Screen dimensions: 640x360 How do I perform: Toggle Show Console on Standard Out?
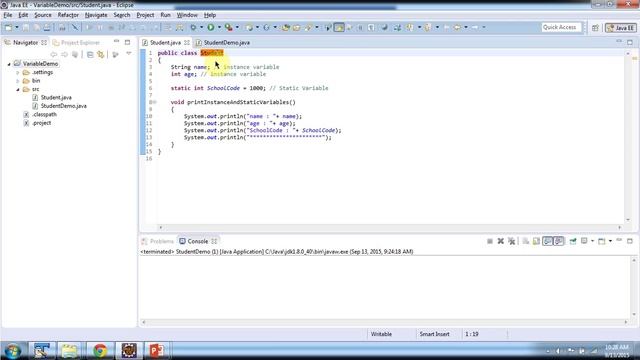point(547,241)
